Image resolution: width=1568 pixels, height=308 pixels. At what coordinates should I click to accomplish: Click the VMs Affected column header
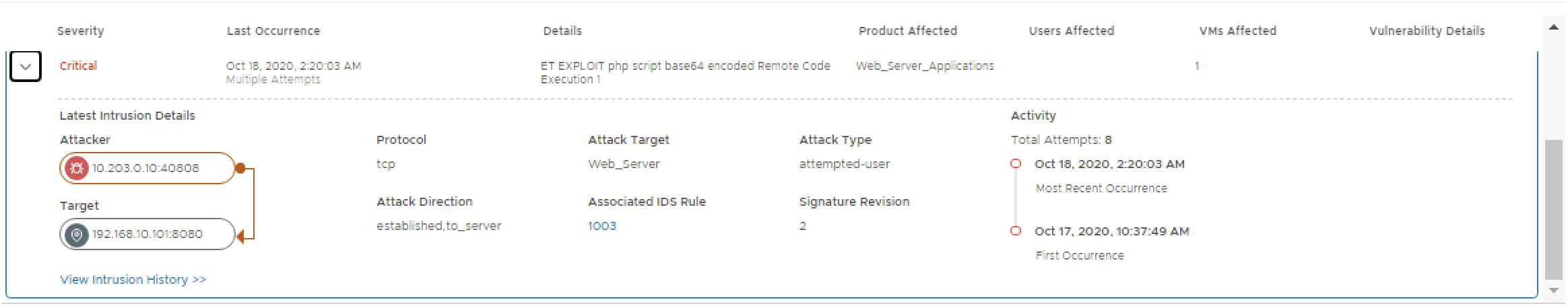click(1237, 31)
